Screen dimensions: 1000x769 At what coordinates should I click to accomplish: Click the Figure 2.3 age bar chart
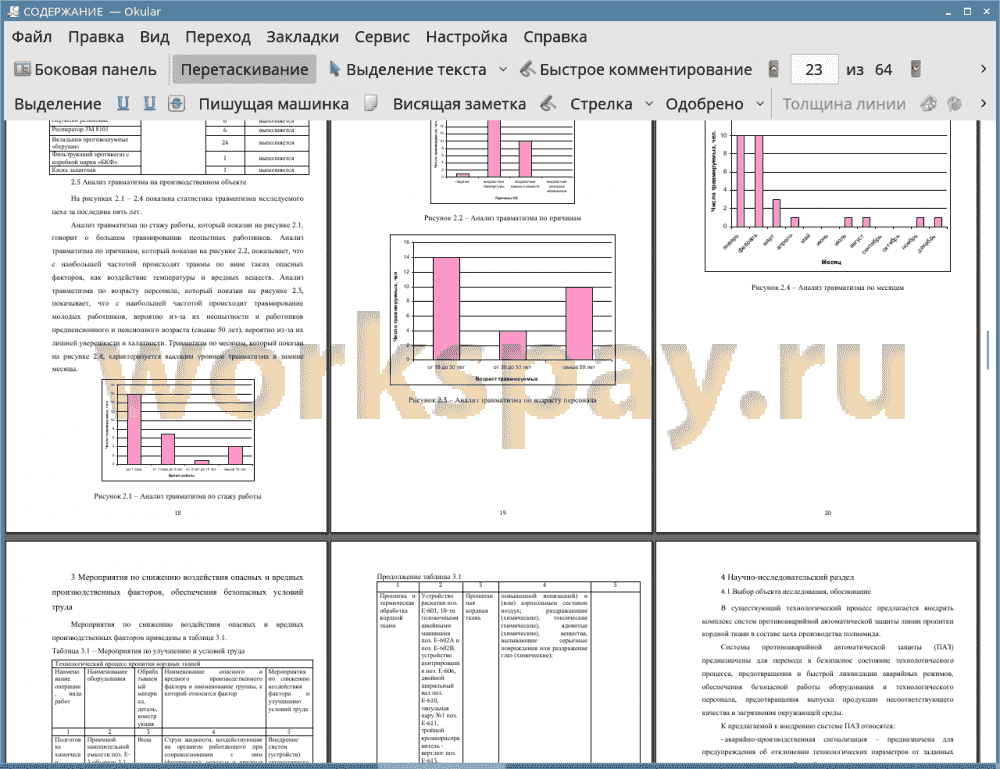(x=503, y=309)
